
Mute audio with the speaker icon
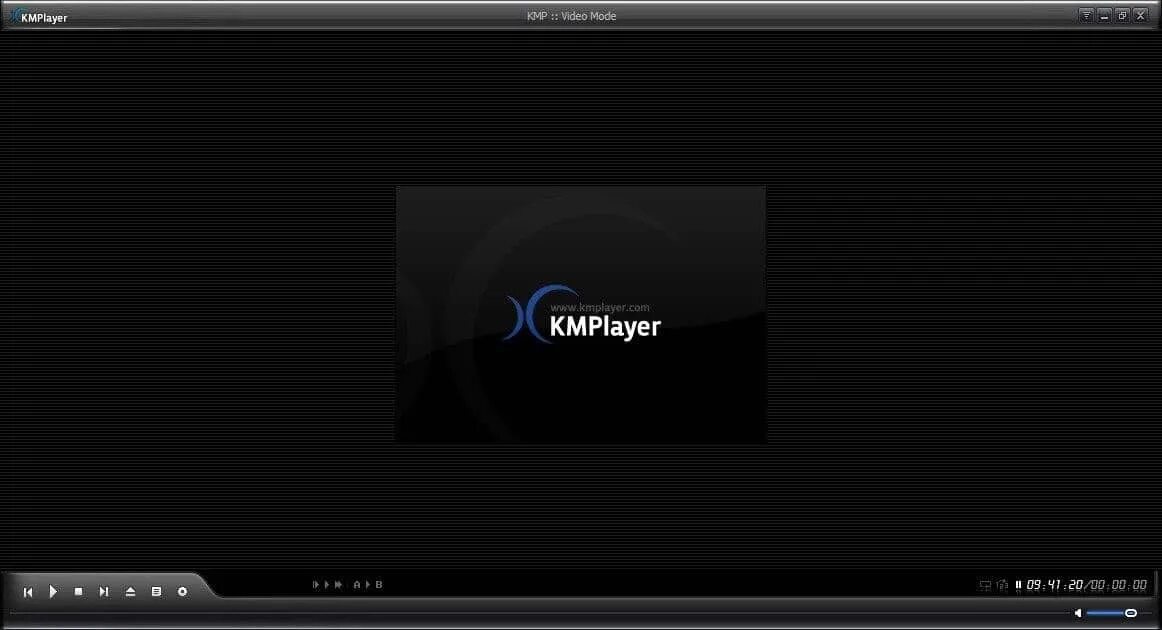coord(1078,613)
